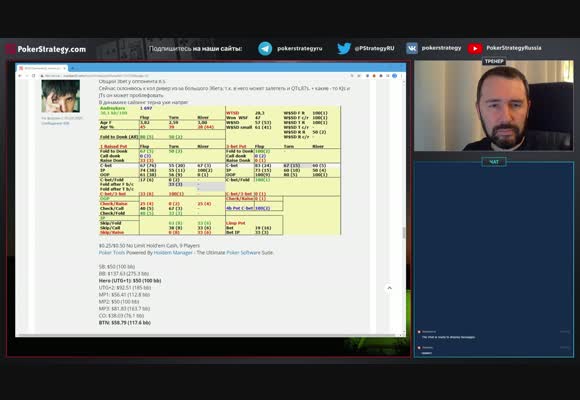580x400 pixels.
Task: Open the Poker Tools link
Action: click(112, 252)
